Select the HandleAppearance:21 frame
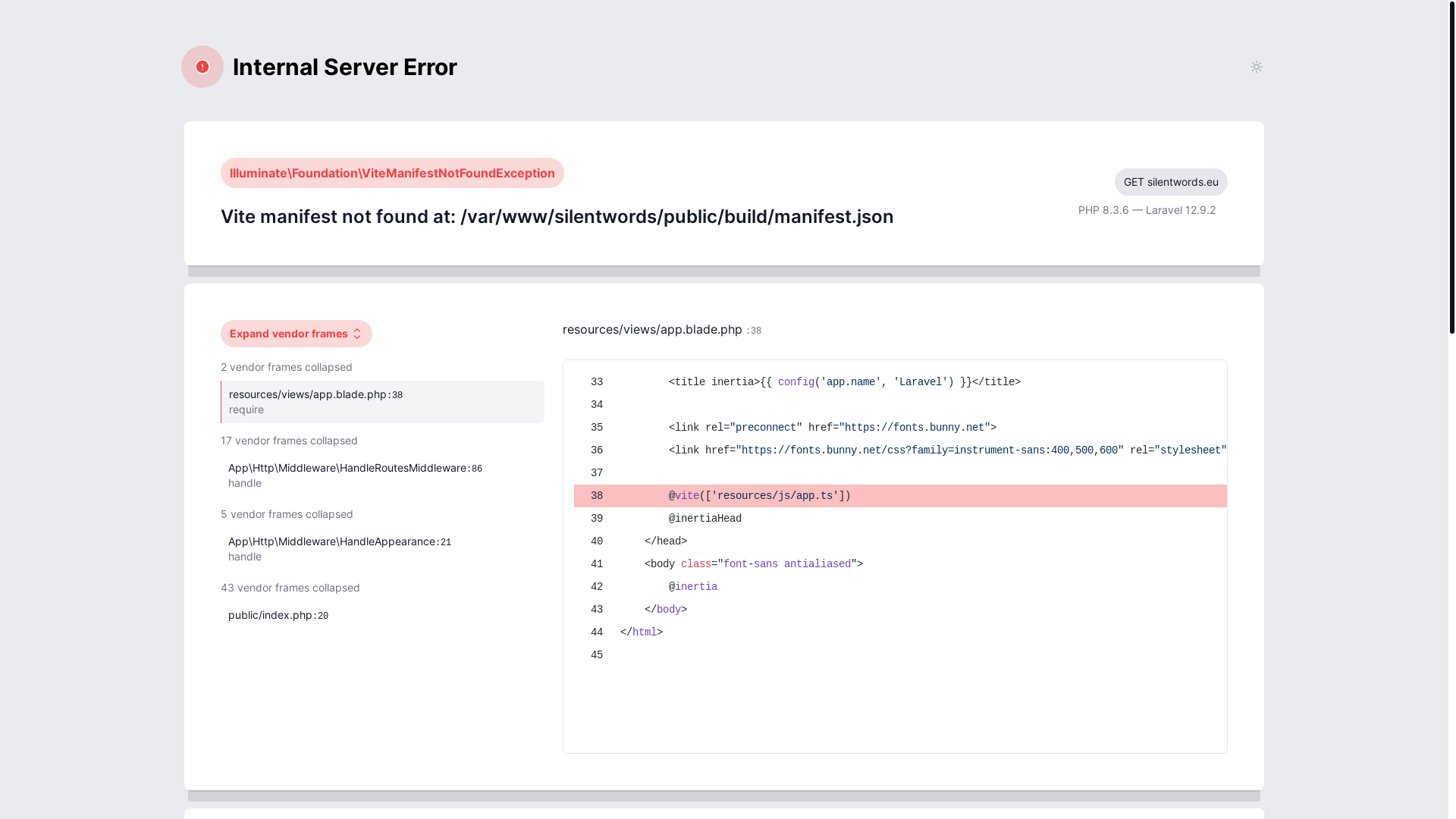The width and height of the screenshot is (1456, 819). [382, 549]
